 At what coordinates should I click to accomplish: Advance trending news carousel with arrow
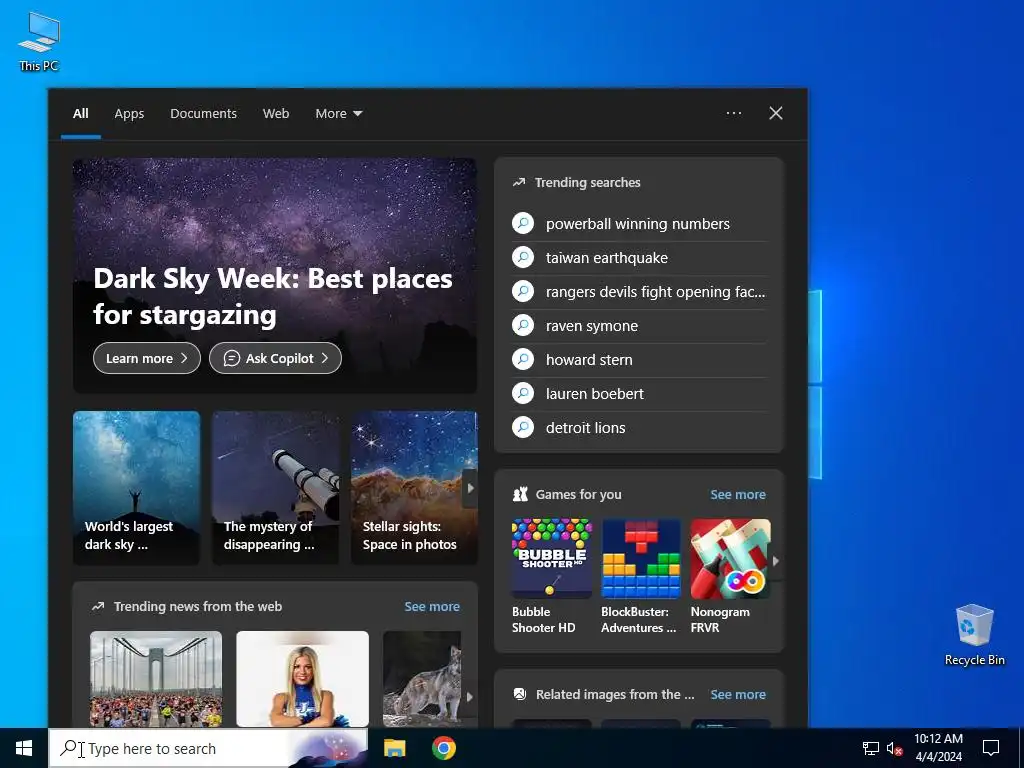[x=469, y=697]
